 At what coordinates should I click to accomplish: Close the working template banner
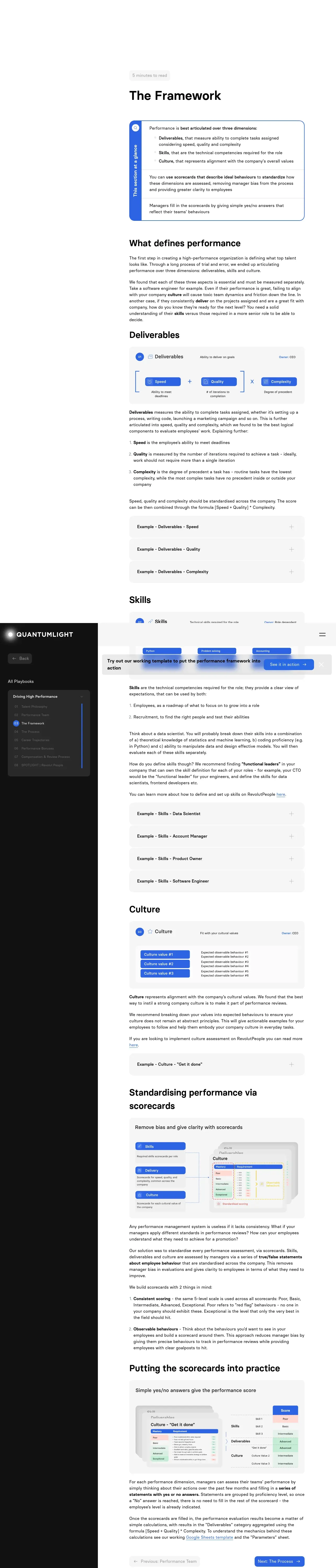click(x=321, y=665)
